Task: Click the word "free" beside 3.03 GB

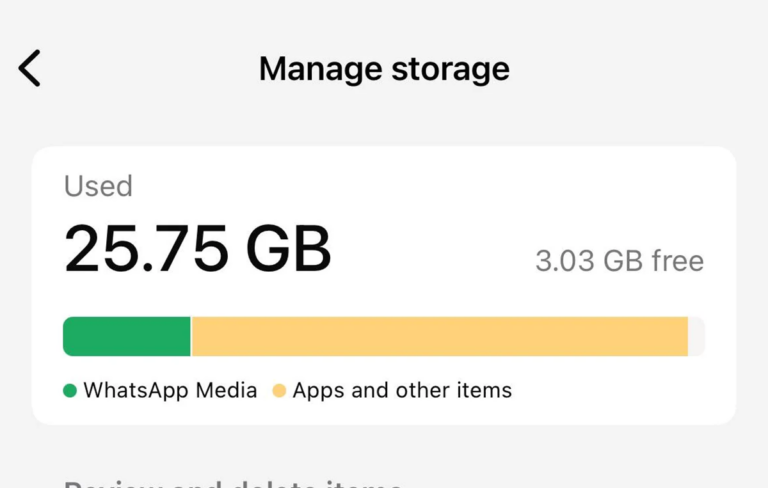Action: point(677,262)
